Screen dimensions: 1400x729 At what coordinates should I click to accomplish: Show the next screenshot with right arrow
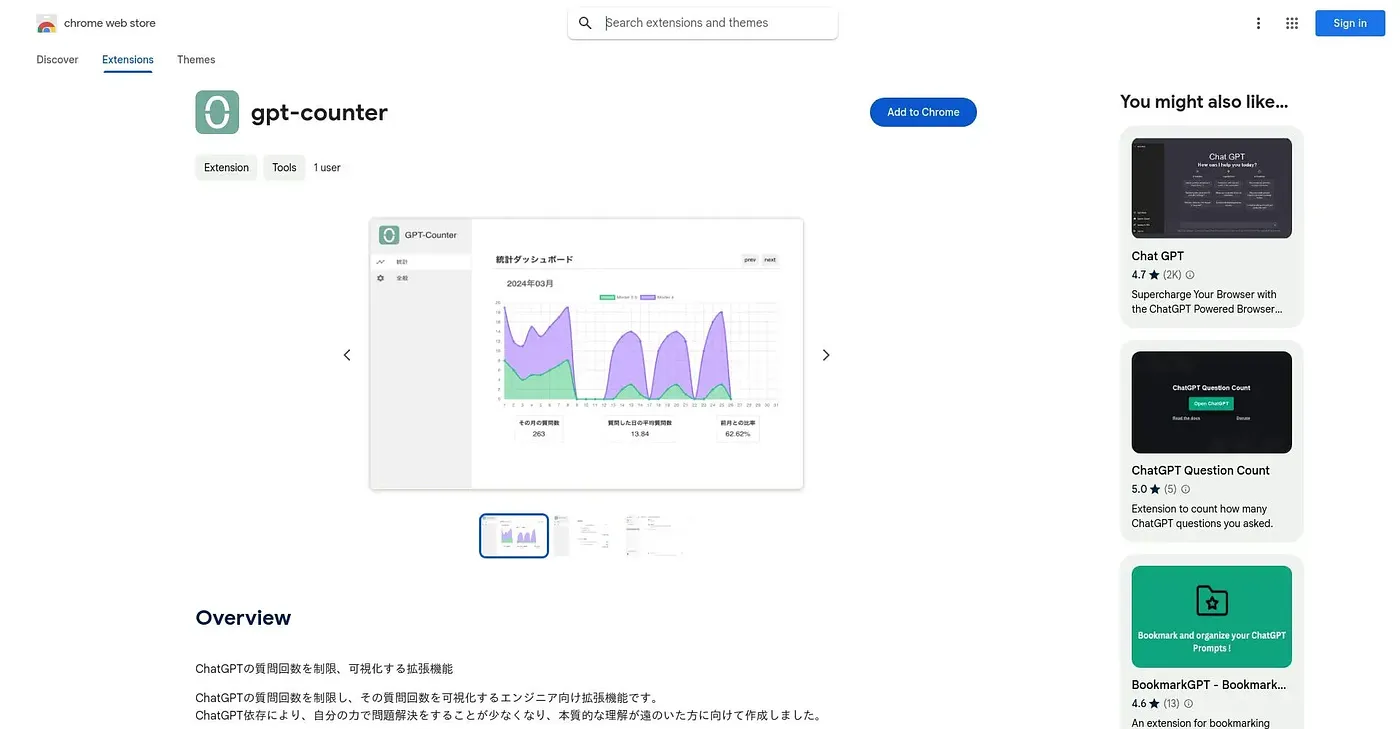(x=826, y=355)
